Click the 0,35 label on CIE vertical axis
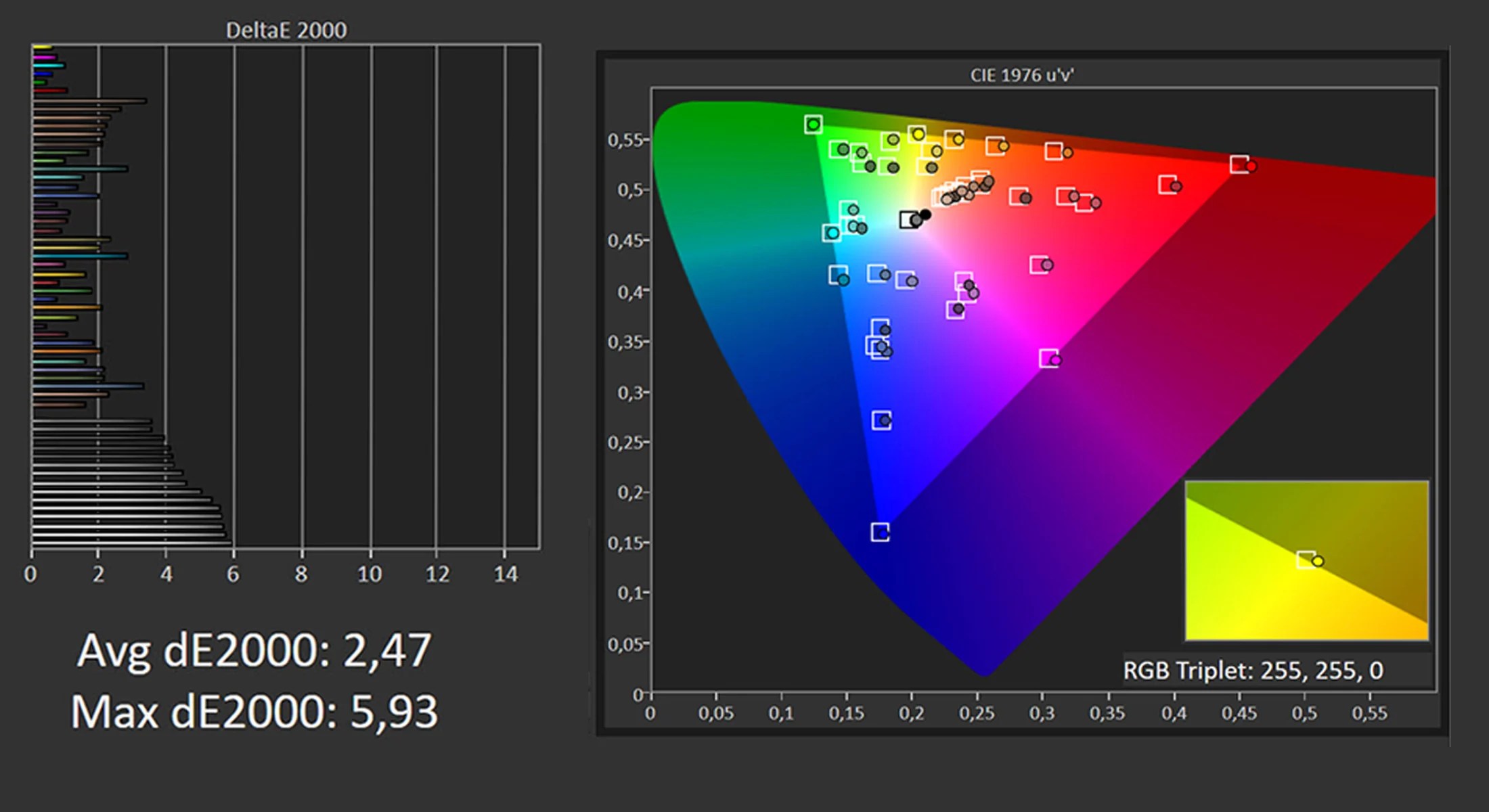Screen dimensions: 1489x812 (x=627, y=342)
